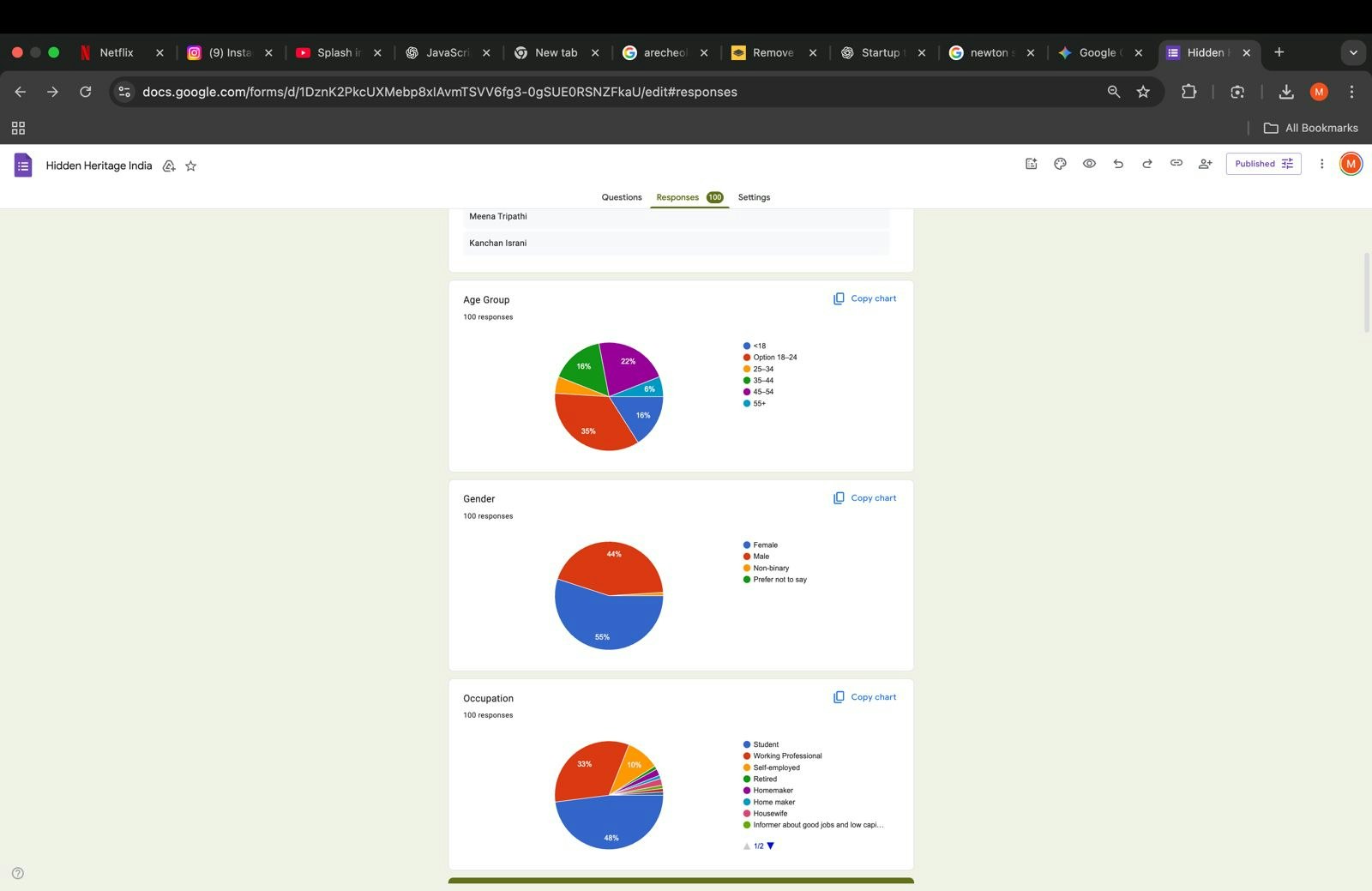Image resolution: width=1372 pixels, height=891 pixels.
Task: Open the Google account avatar in Forms
Action: pyautogui.click(x=1351, y=164)
